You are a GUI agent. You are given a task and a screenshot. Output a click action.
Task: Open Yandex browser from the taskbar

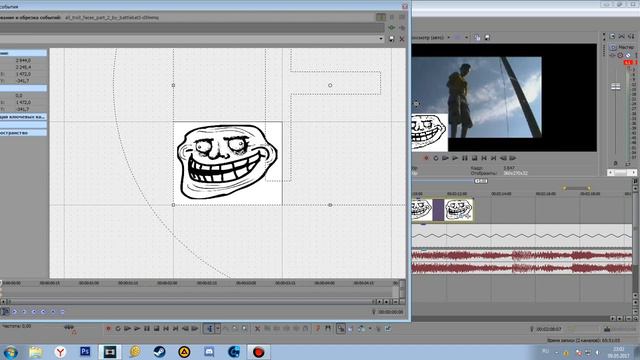[x=60, y=351]
